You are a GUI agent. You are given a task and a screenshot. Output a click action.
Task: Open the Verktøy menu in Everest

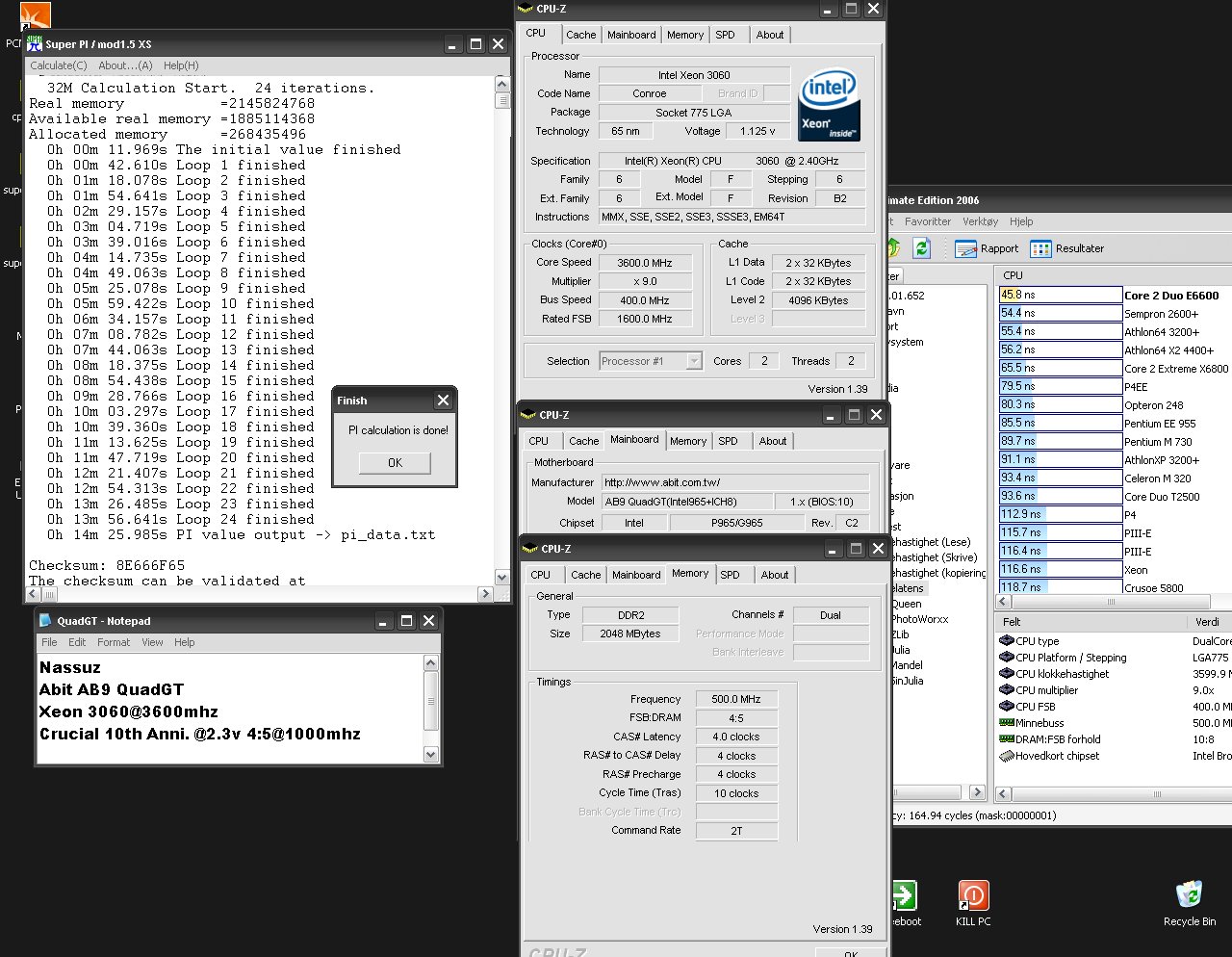[981, 221]
